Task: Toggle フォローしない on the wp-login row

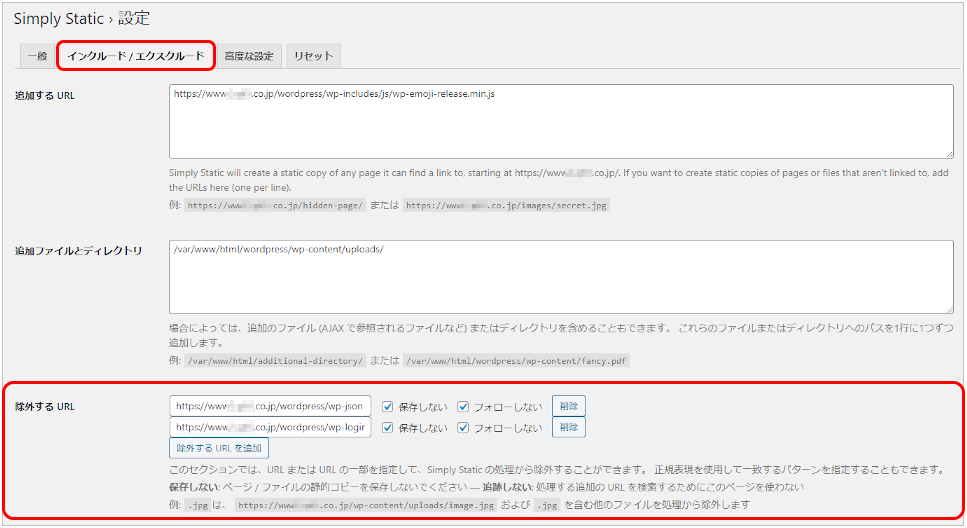Action: click(463, 427)
